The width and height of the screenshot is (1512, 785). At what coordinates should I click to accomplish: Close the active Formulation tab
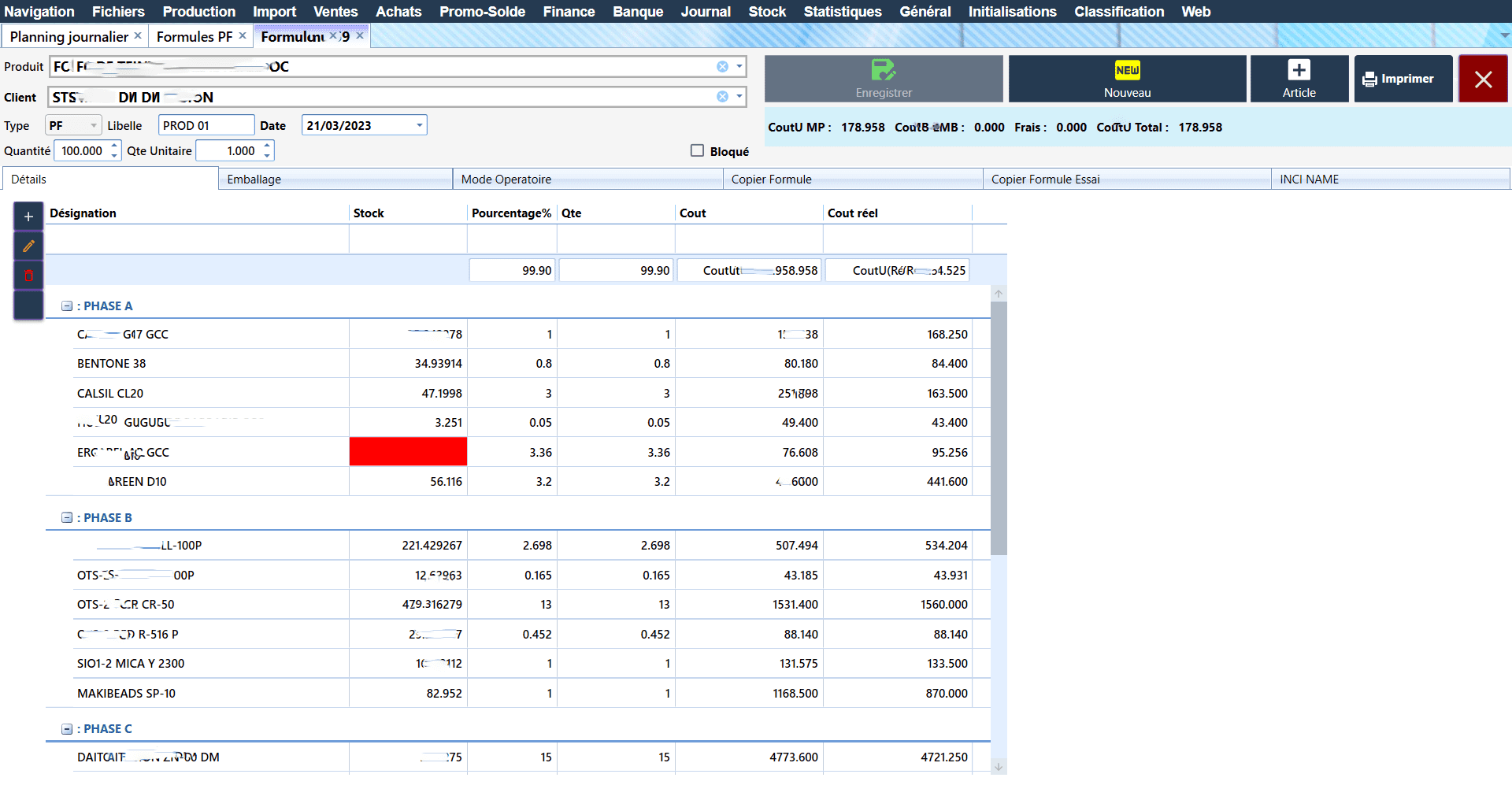pyautogui.click(x=360, y=35)
